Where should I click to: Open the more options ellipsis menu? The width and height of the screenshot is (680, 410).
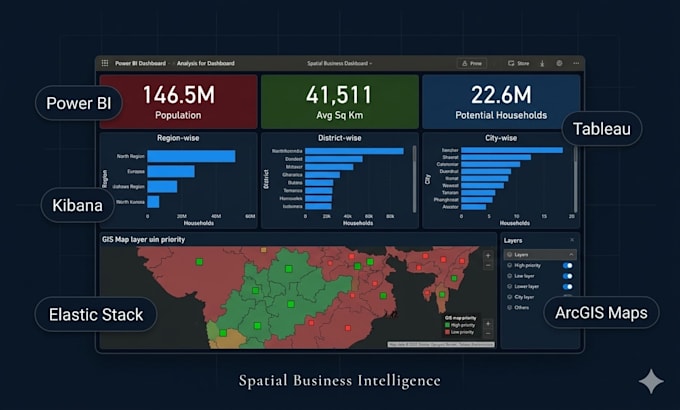(576, 63)
